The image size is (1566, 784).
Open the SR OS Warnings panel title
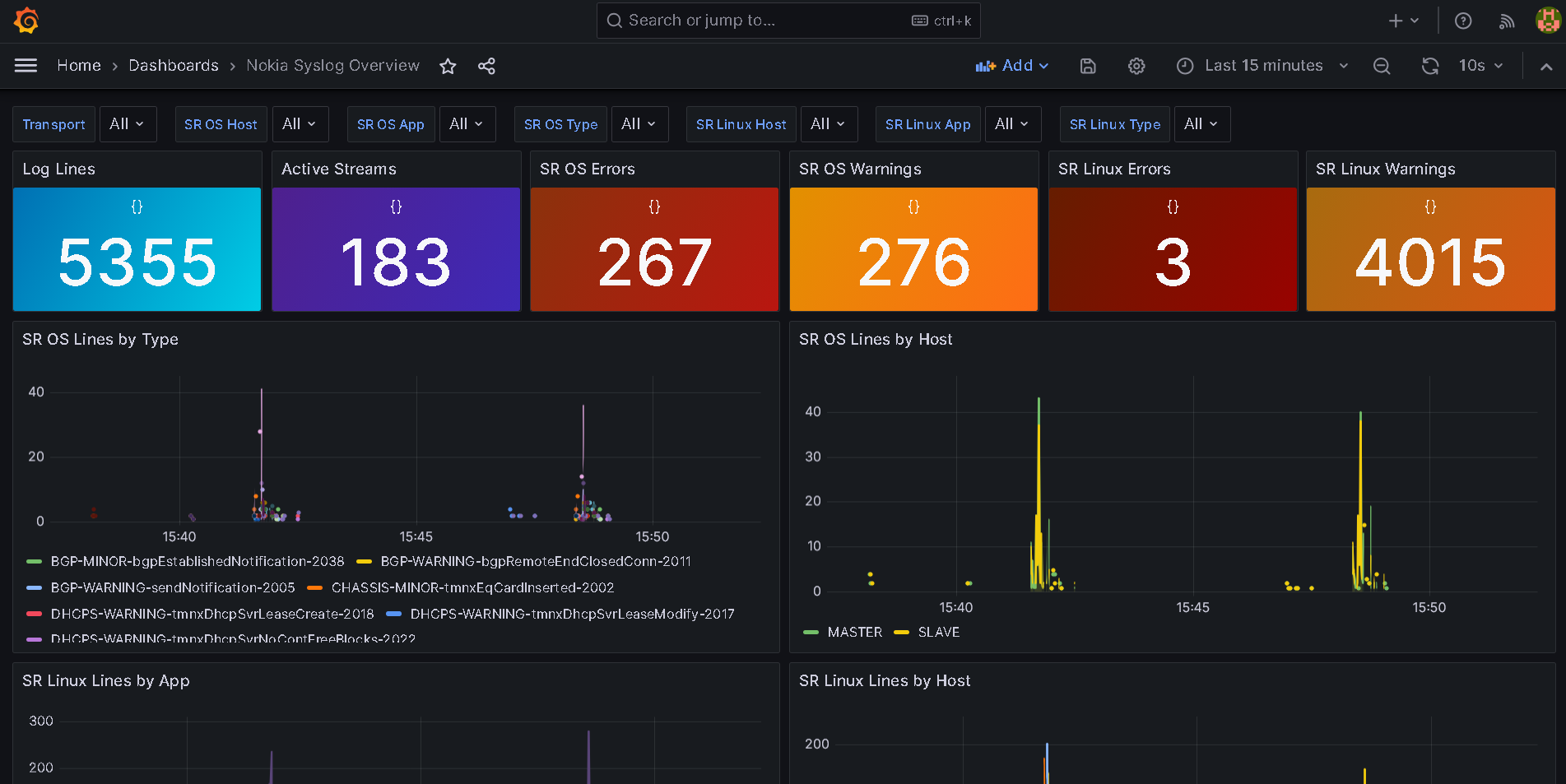click(x=860, y=169)
